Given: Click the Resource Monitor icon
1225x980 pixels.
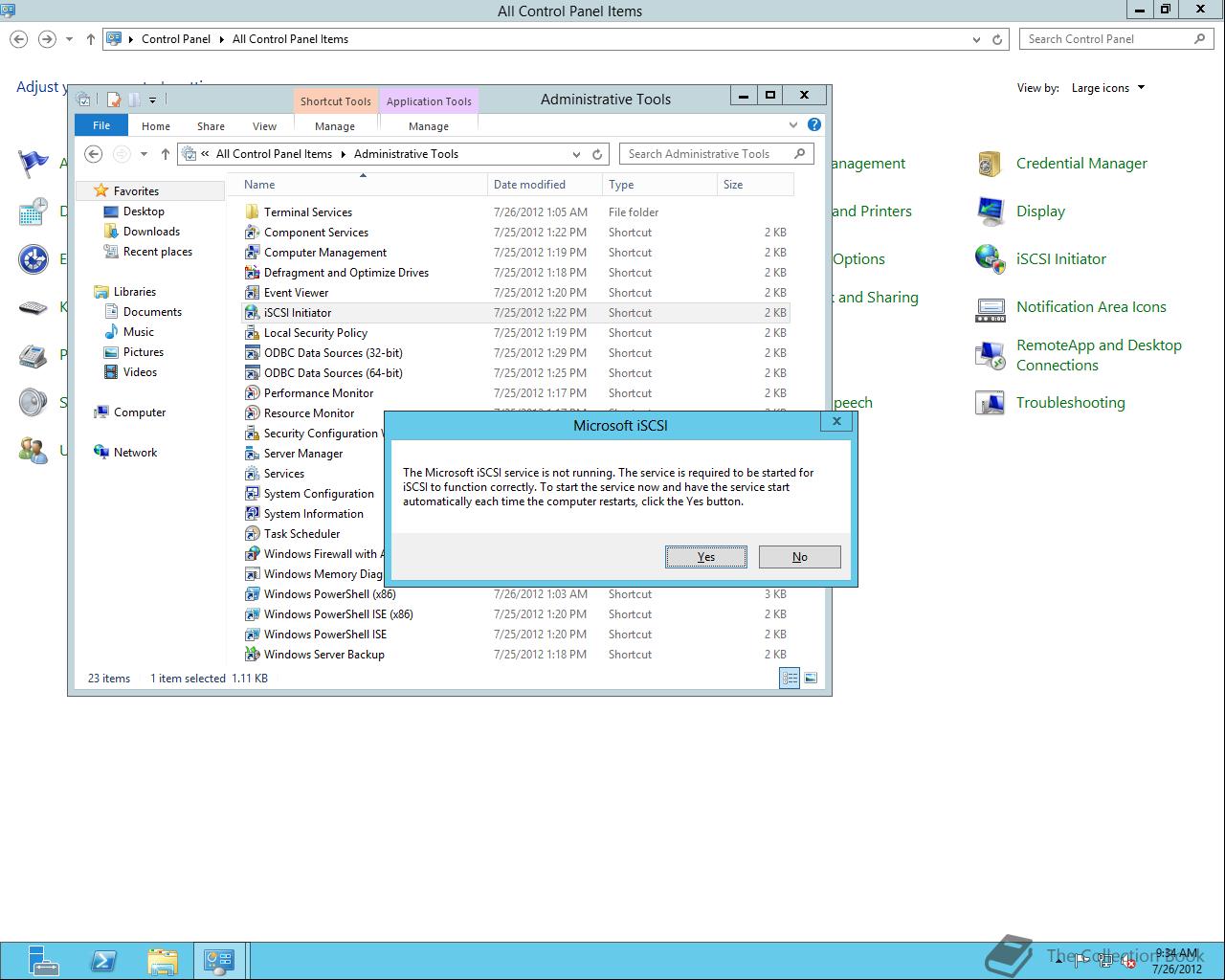Looking at the screenshot, I should [x=252, y=413].
